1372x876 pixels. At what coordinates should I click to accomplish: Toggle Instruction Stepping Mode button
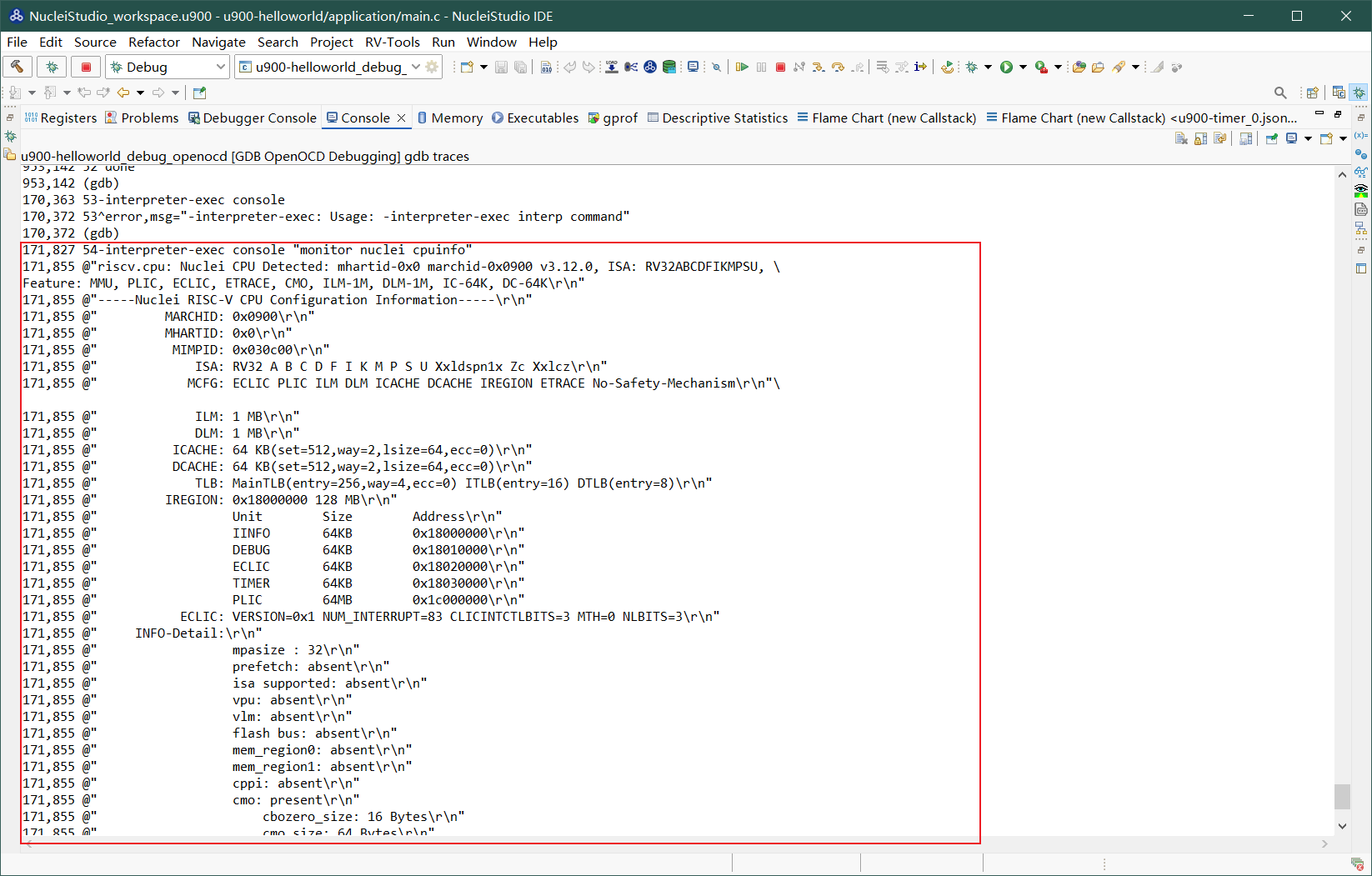[920, 67]
